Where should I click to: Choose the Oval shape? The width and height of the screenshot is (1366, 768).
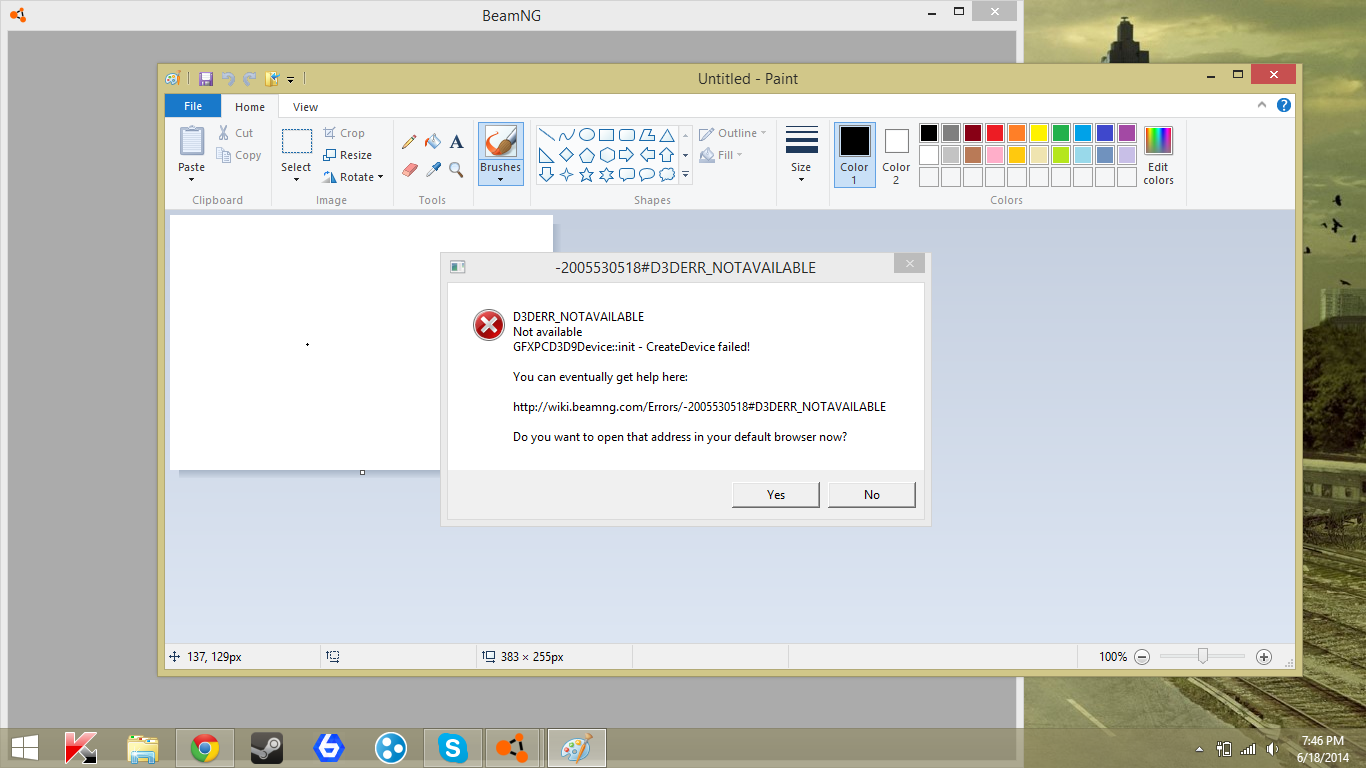587,135
